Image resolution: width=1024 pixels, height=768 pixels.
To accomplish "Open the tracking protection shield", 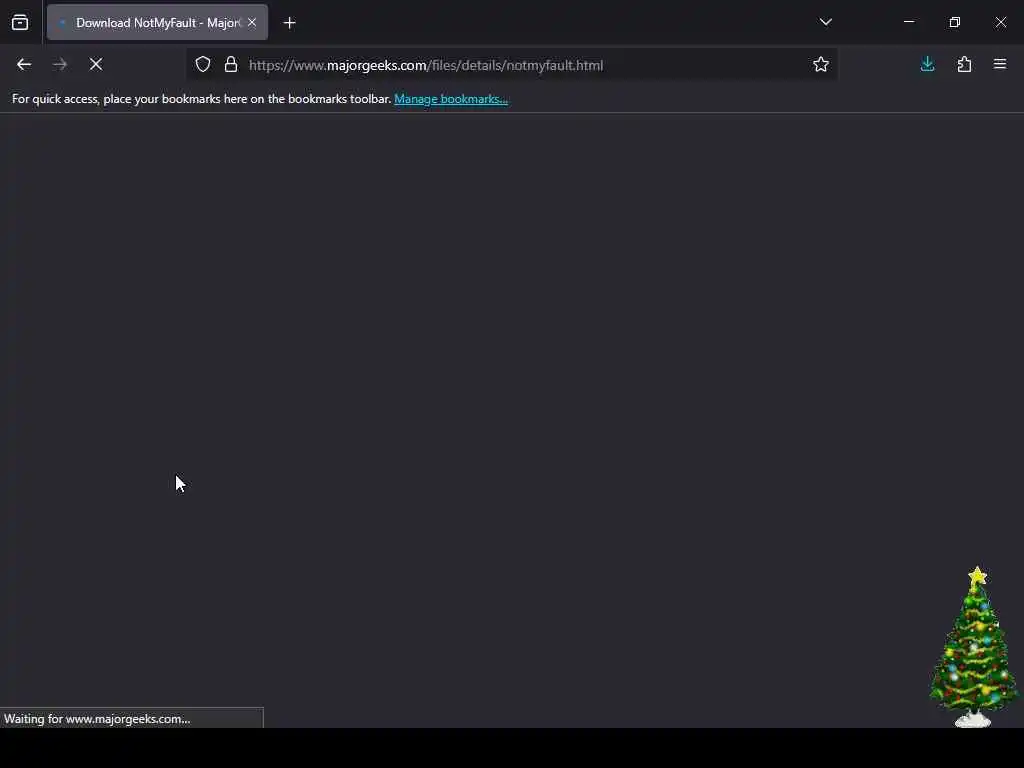I will pos(203,65).
